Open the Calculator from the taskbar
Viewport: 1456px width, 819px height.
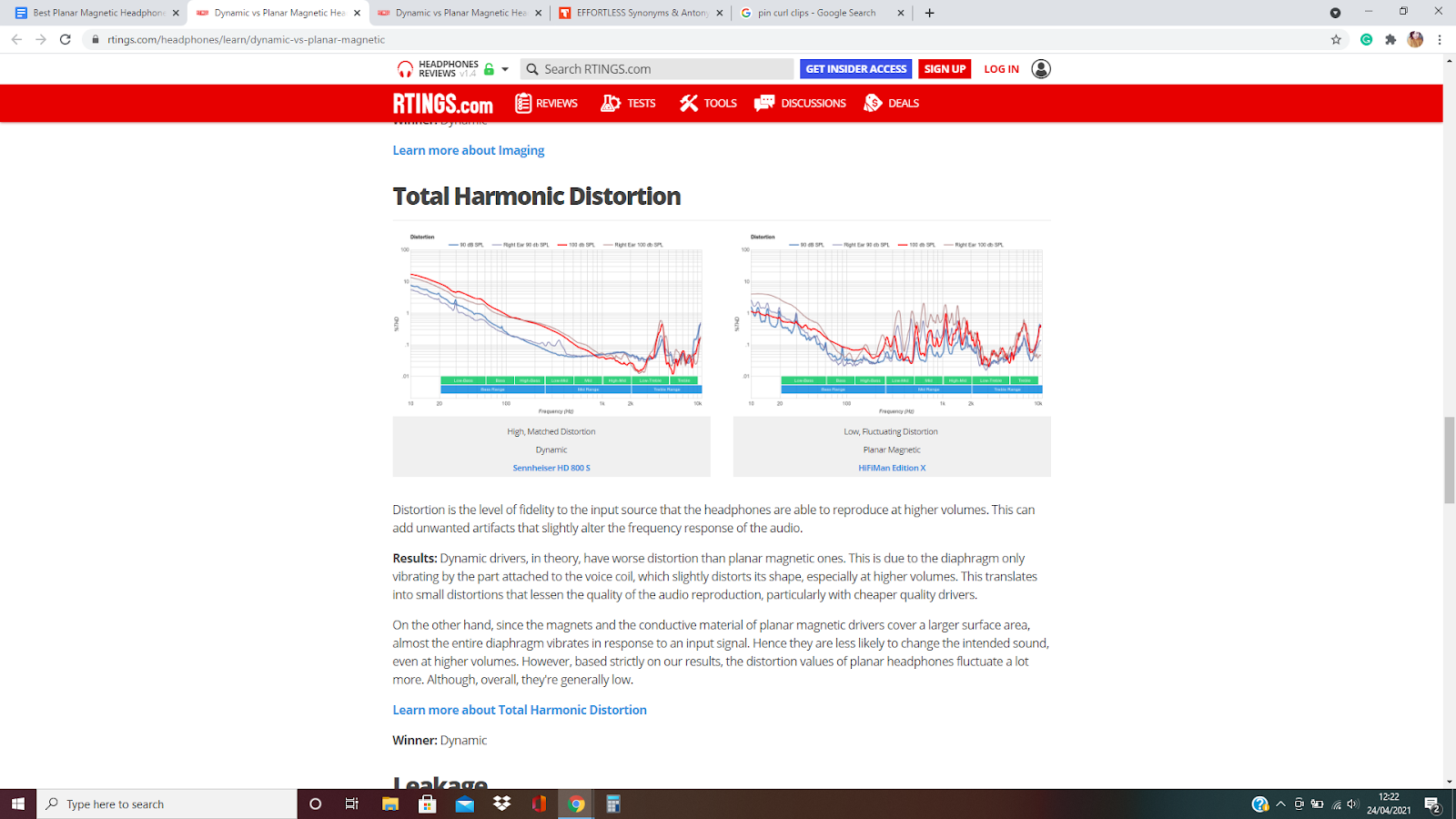pos(613,804)
